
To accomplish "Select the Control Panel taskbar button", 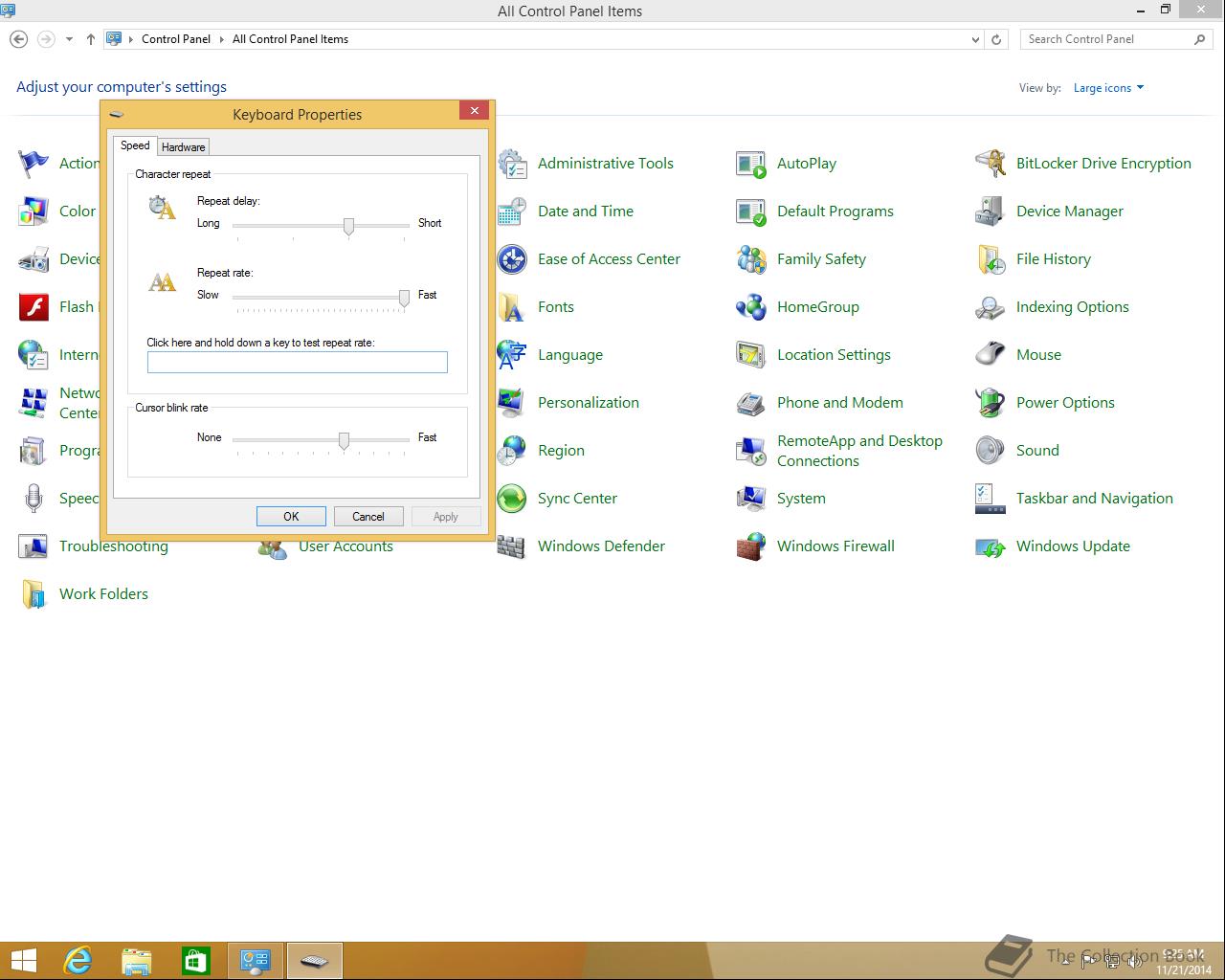I will pos(256,961).
